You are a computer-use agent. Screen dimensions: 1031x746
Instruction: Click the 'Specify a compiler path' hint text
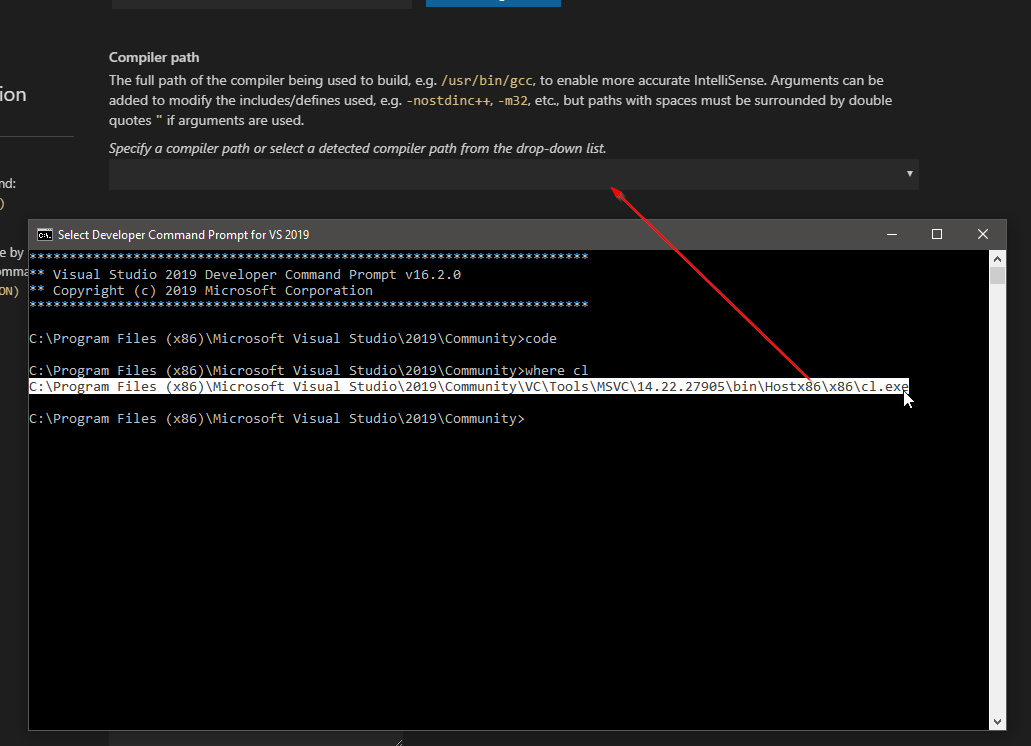[357, 149]
